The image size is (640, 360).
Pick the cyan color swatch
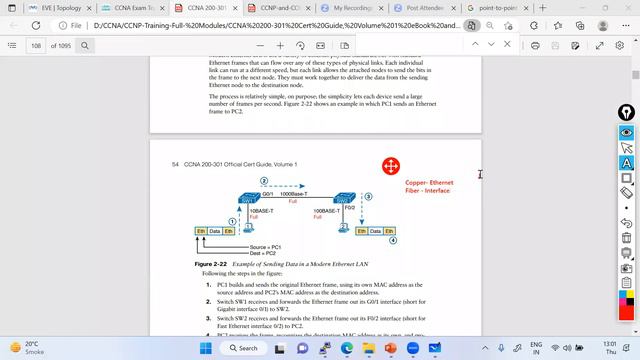[623, 294]
